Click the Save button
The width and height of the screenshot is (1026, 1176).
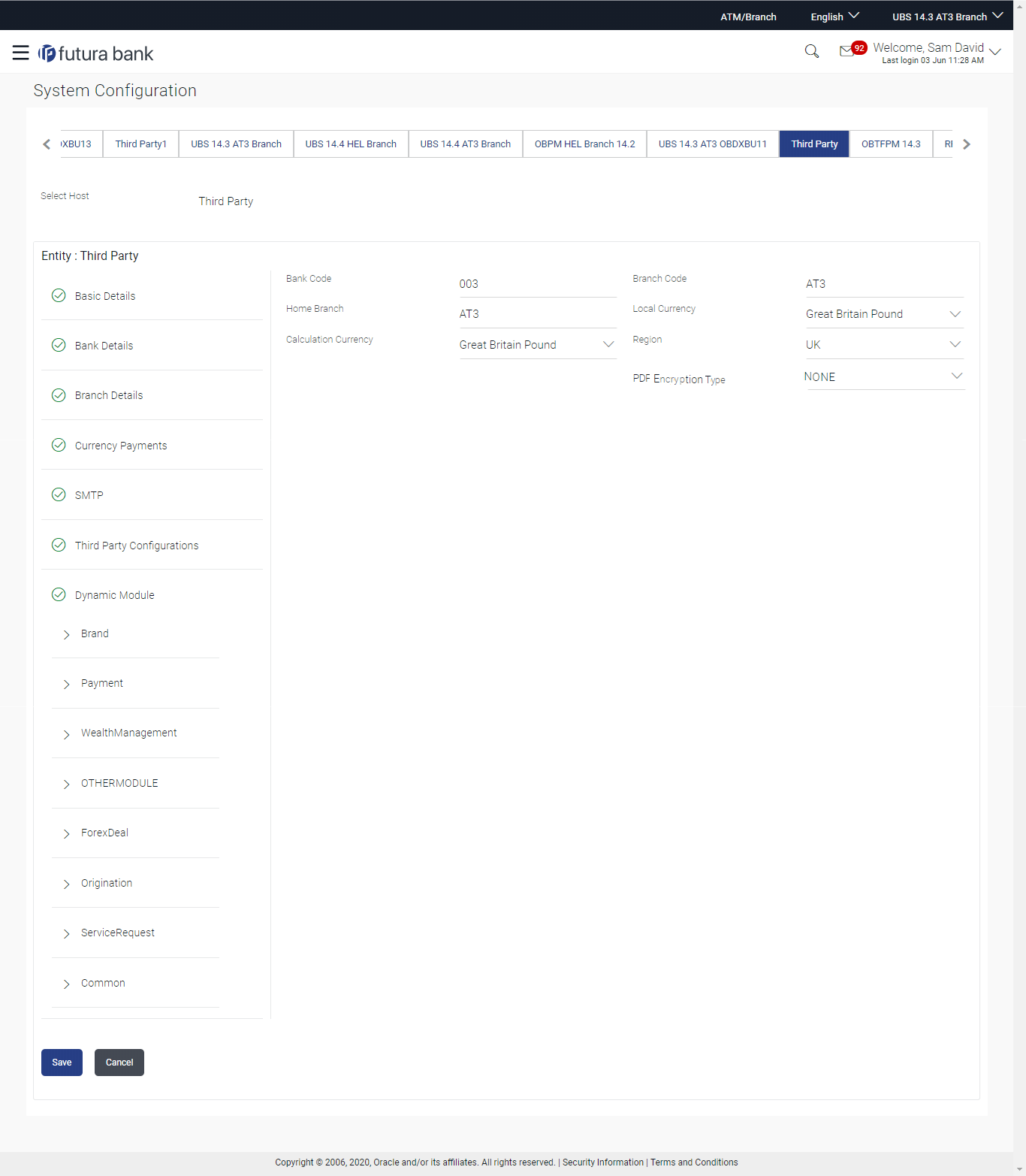point(62,1063)
